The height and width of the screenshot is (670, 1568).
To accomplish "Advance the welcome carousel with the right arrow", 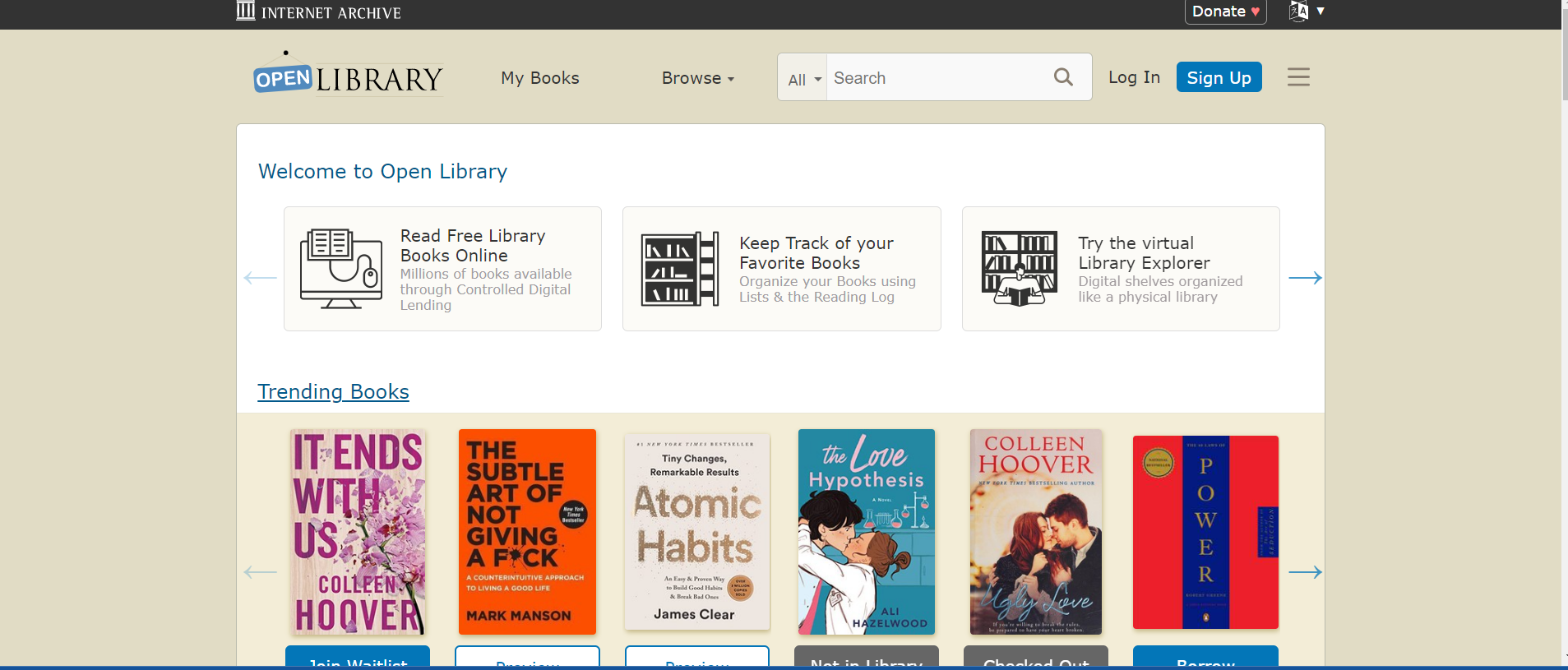I will [1305, 278].
